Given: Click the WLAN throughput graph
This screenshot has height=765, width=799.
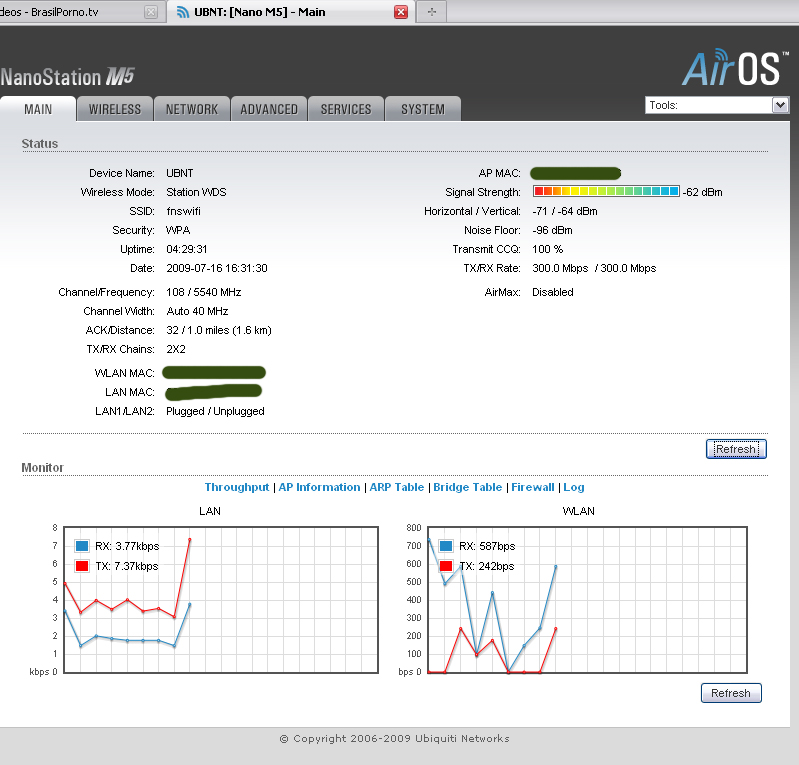Looking at the screenshot, I should 587,600.
